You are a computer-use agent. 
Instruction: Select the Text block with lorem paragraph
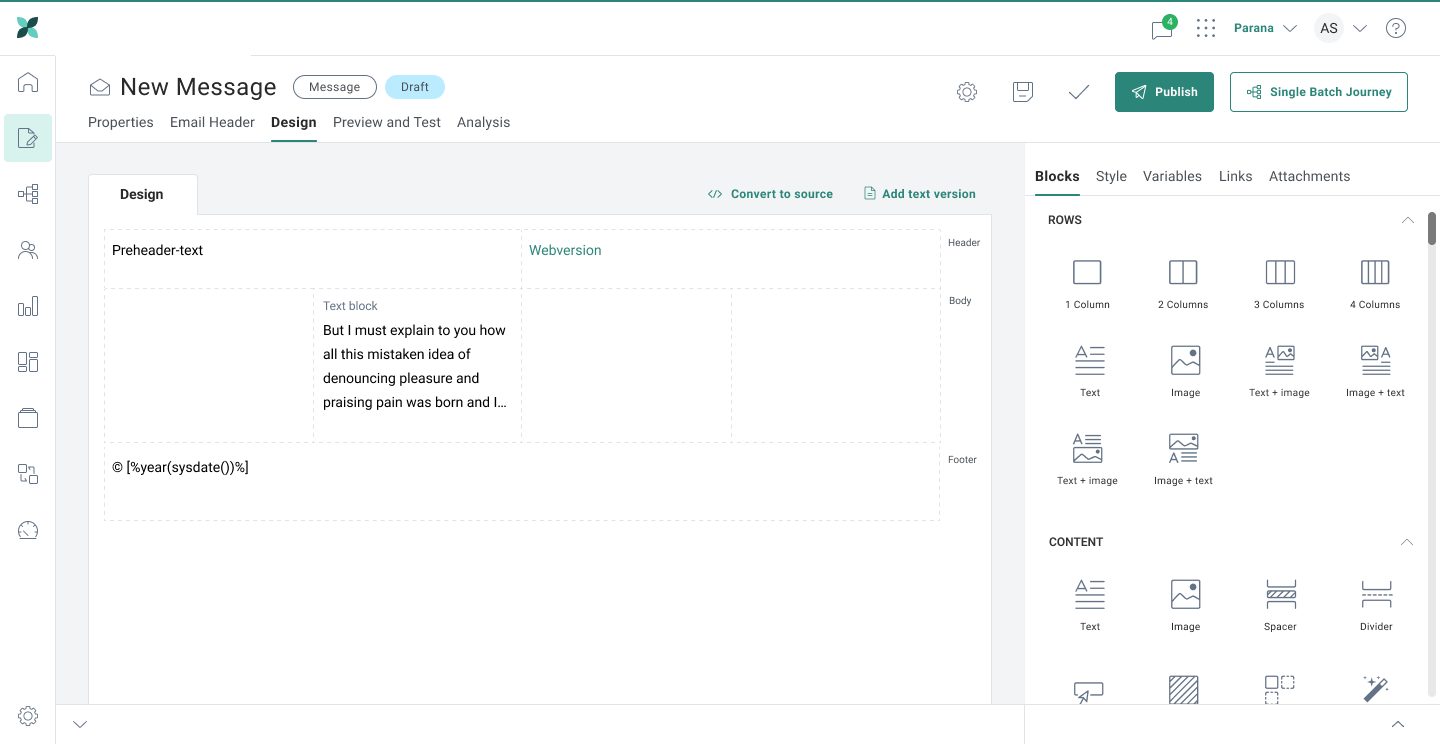[417, 366]
